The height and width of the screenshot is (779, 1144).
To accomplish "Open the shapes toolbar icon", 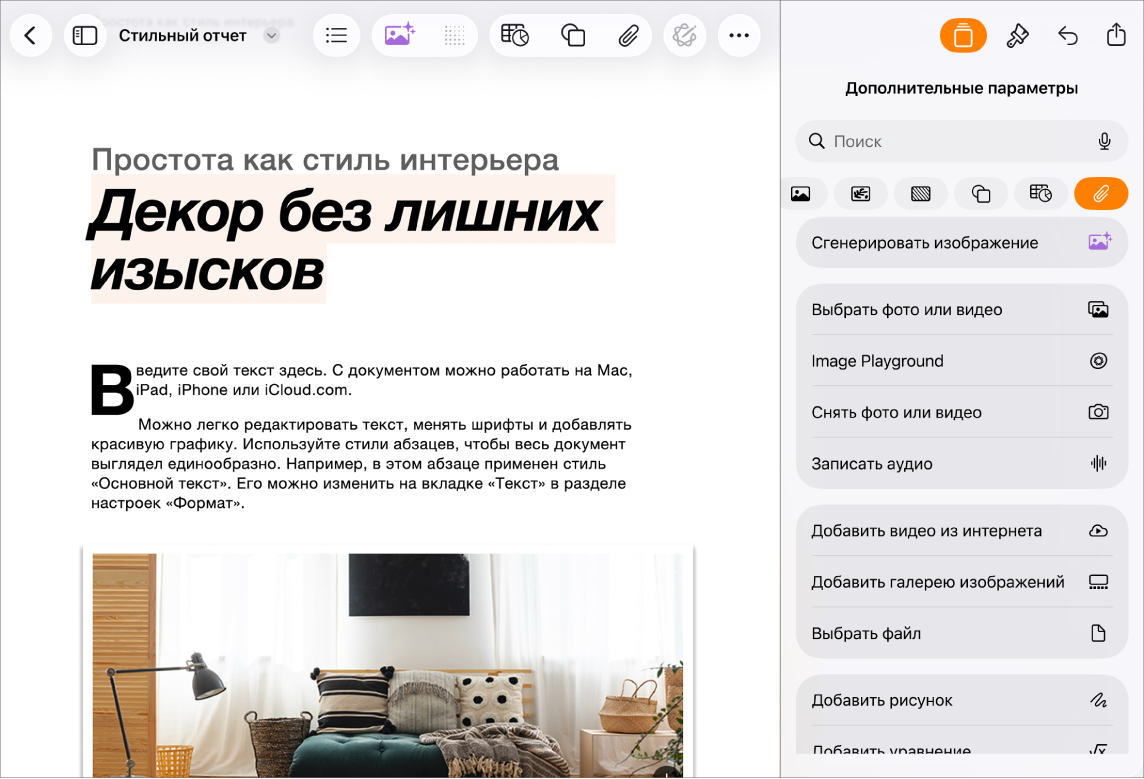I will coord(573,35).
